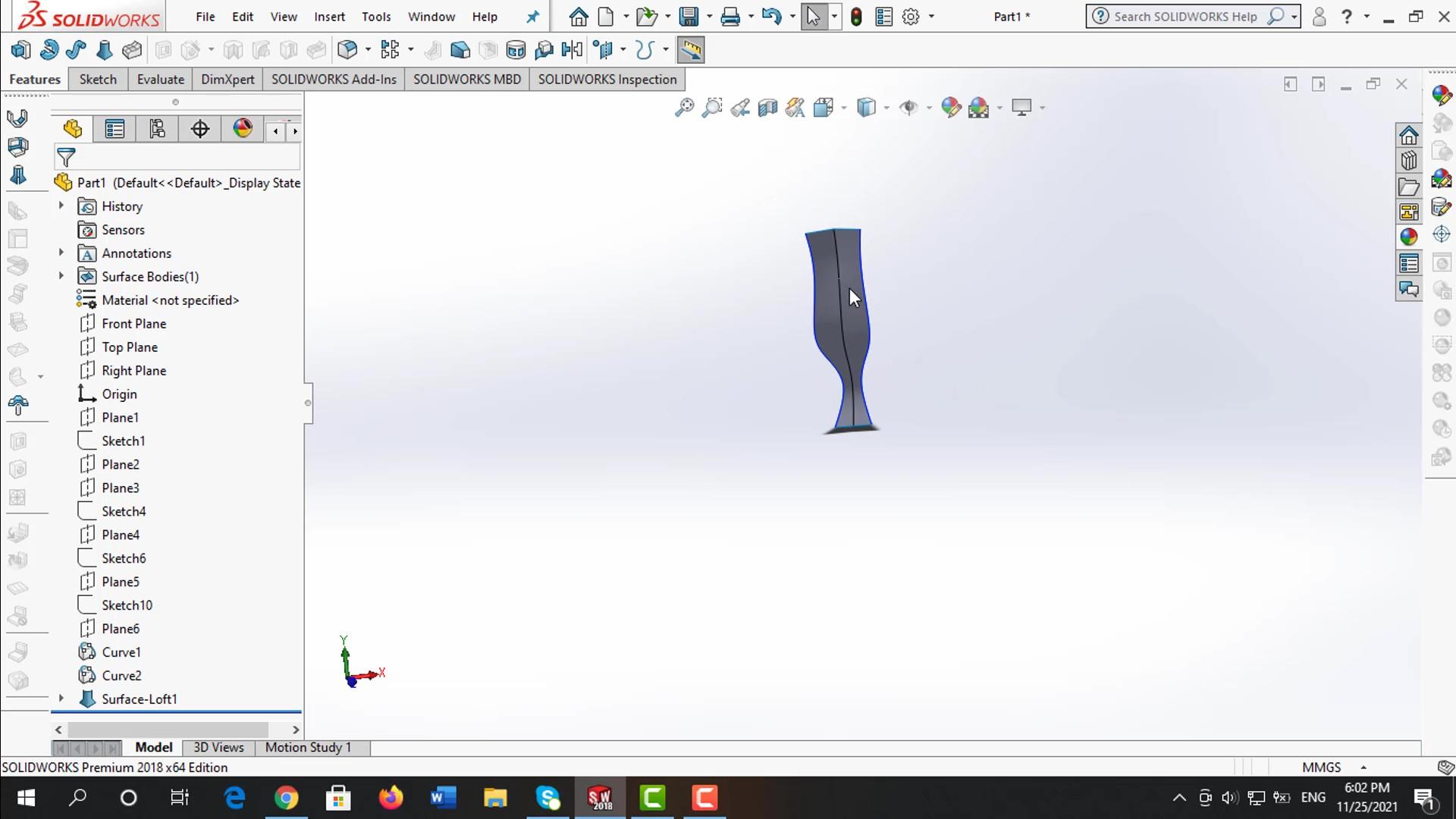This screenshot has height=819, width=1456.
Task: Click the pin icon beside the Help menu
Action: click(532, 17)
